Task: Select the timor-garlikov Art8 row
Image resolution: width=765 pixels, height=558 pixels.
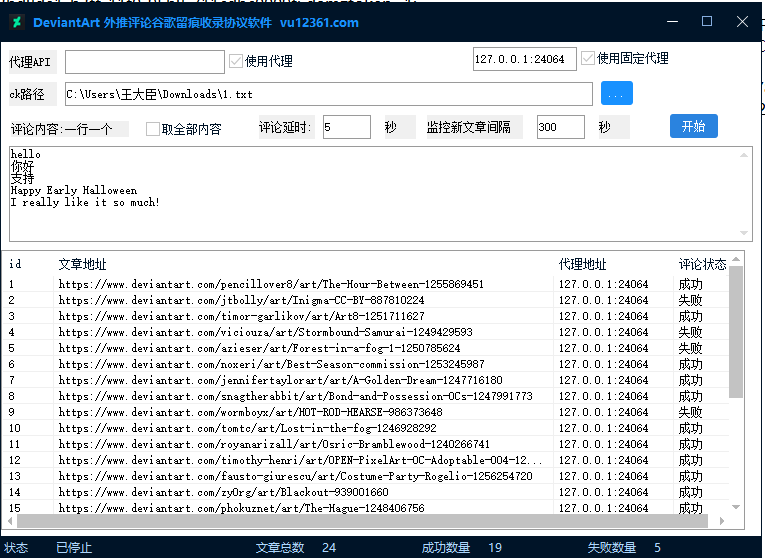Action: [366, 316]
